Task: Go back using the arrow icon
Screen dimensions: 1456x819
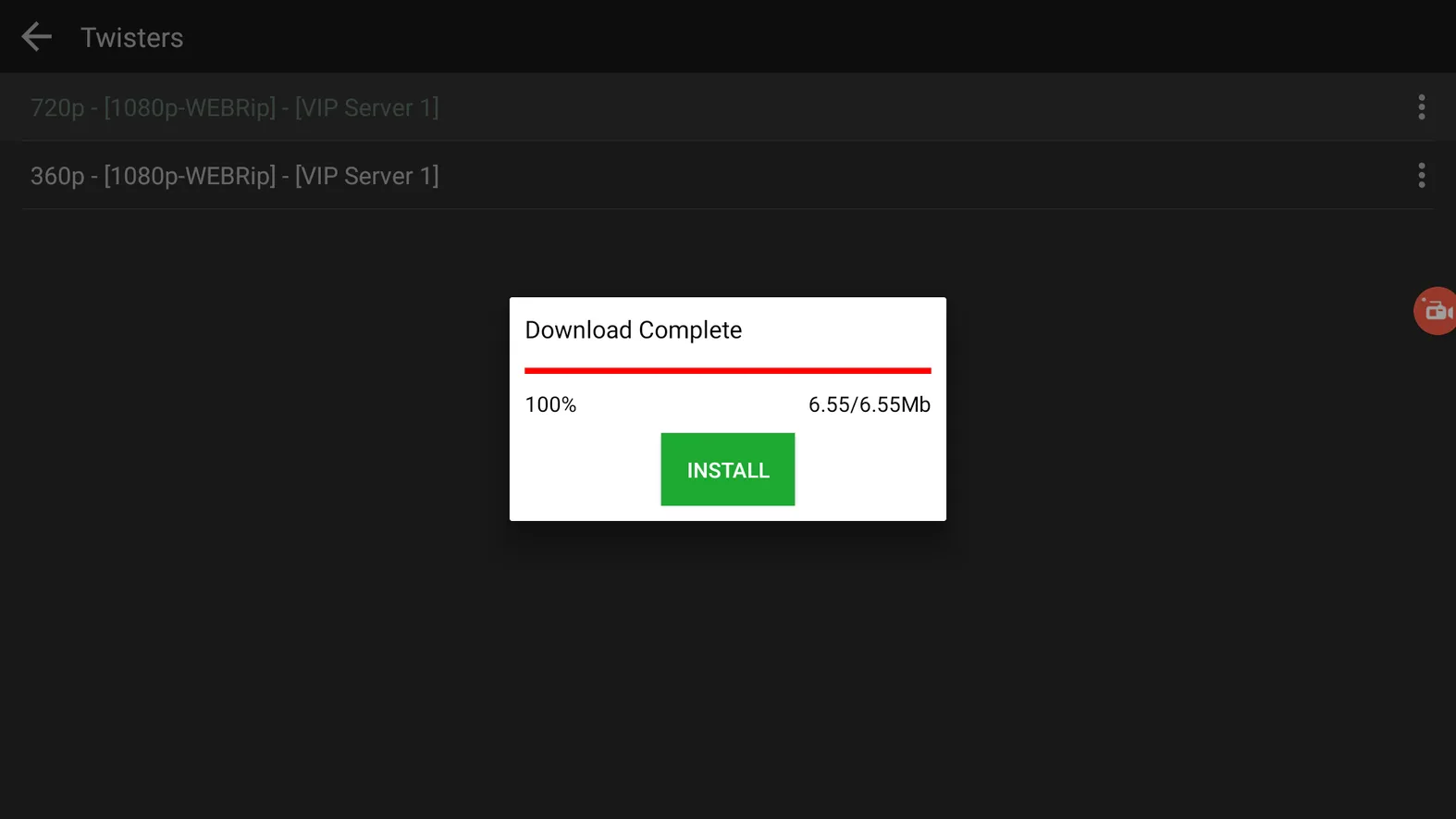Action: 36,37
